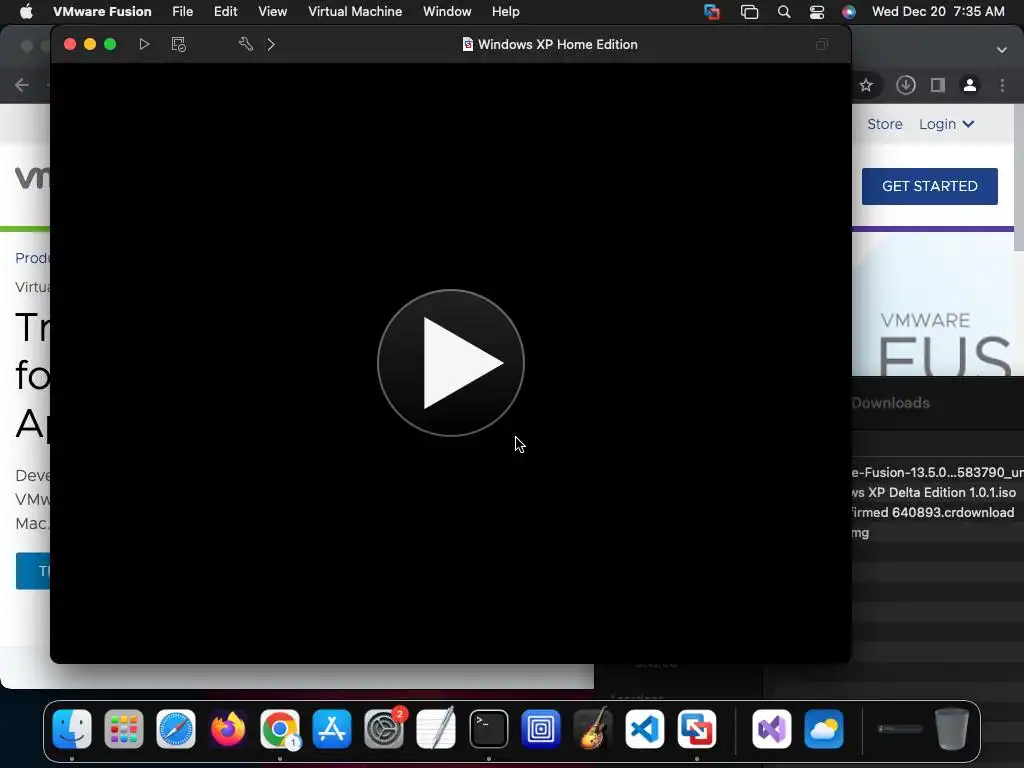This screenshot has width=1024, height=768.
Task: Bookmark this page with Chrome's star icon
Action: coord(866,85)
